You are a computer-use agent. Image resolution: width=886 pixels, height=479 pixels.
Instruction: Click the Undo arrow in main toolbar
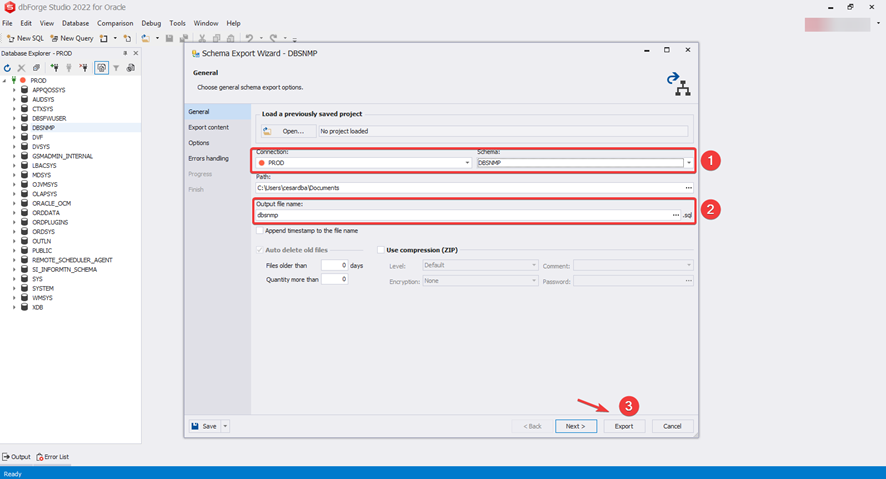[249, 38]
